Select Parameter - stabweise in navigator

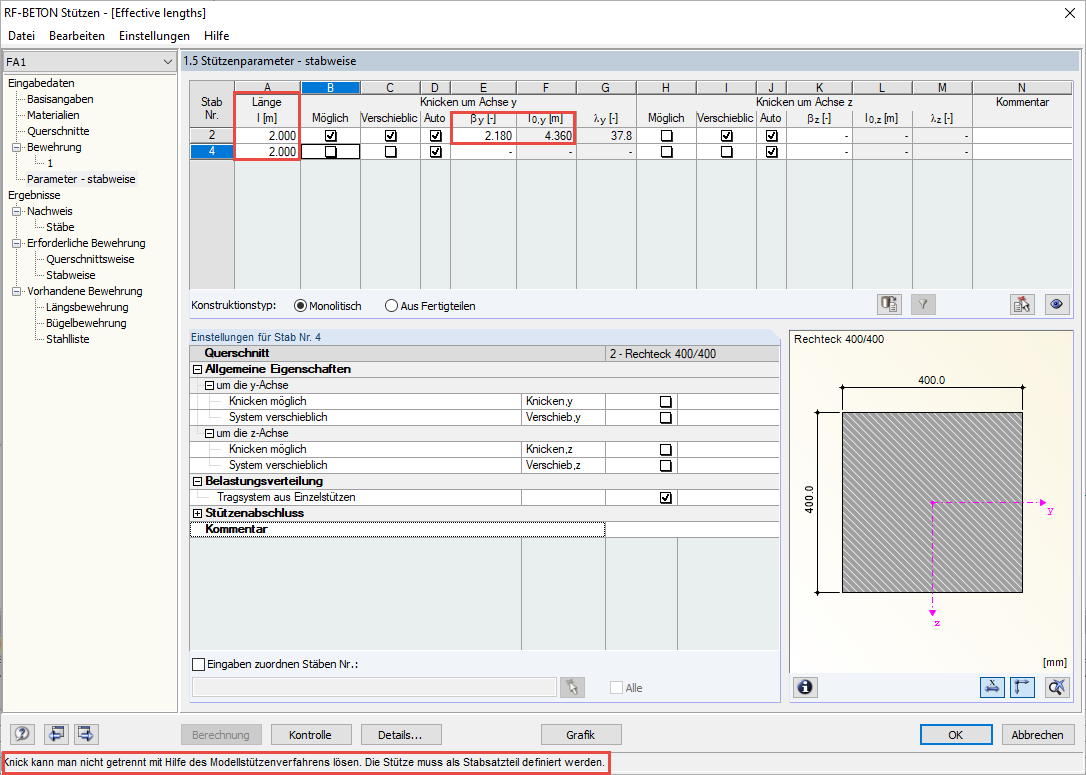[x=81, y=179]
